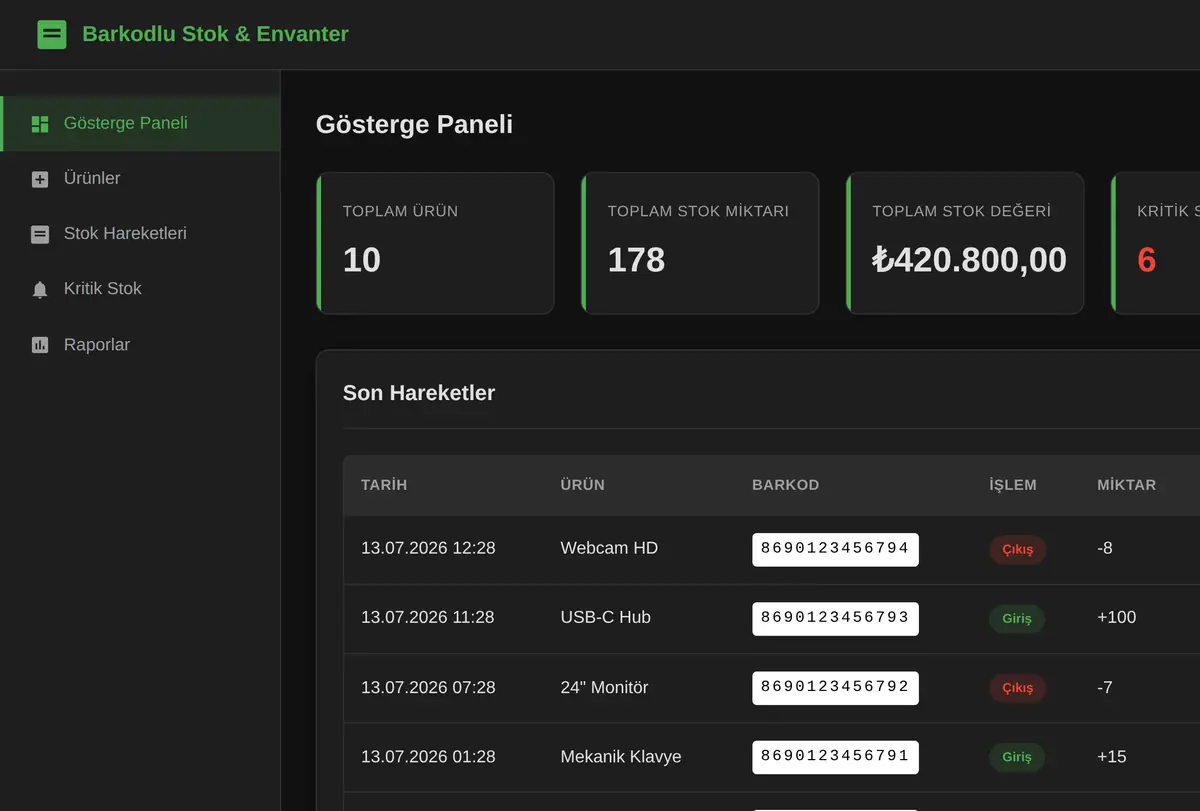This screenshot has height=811, width=1200.
Task: Click the date 13.07.2026 12:28
Action: point(428,548)
